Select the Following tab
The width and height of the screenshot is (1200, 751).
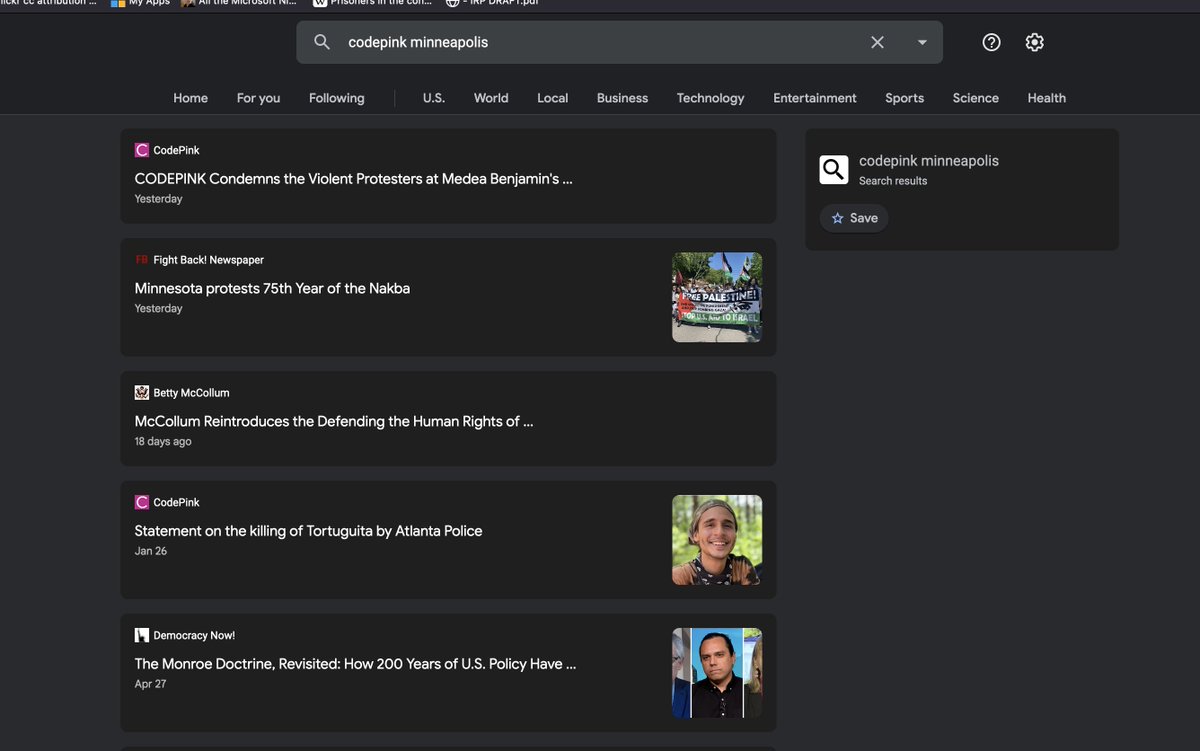pyautogui.click(x=336, y=98)
